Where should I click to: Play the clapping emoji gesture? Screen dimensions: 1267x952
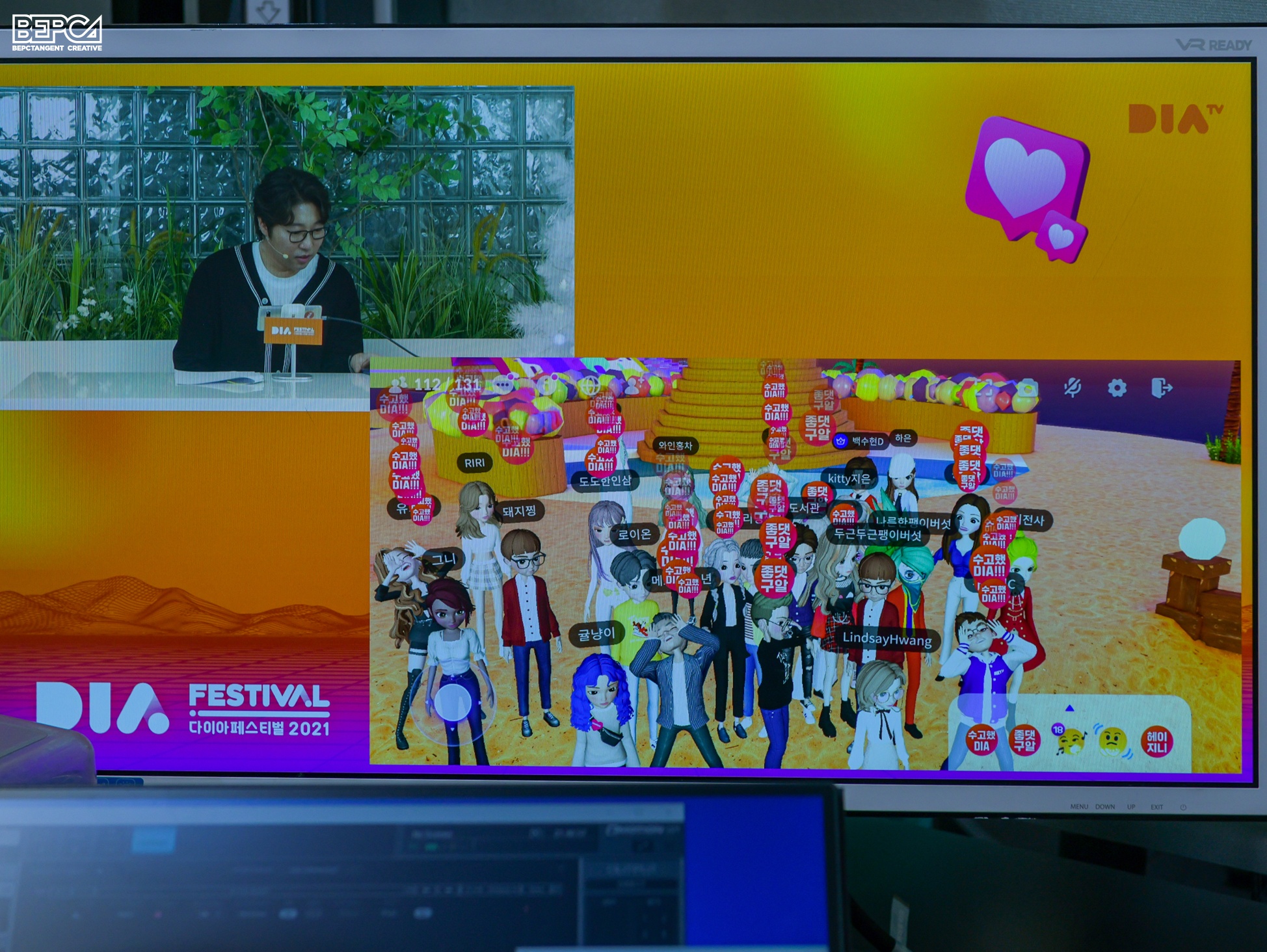1113,741
